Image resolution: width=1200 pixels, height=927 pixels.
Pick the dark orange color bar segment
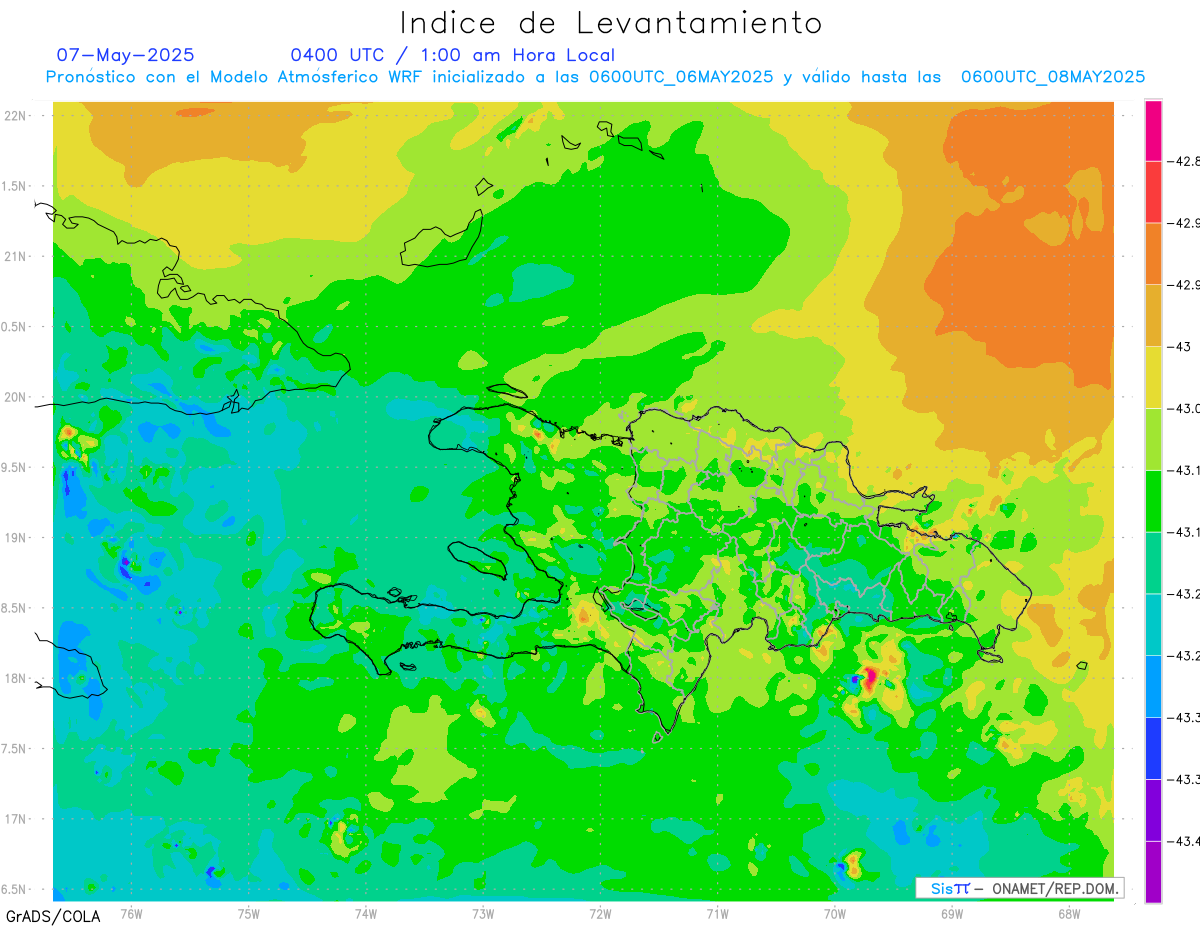(1153, 254)
